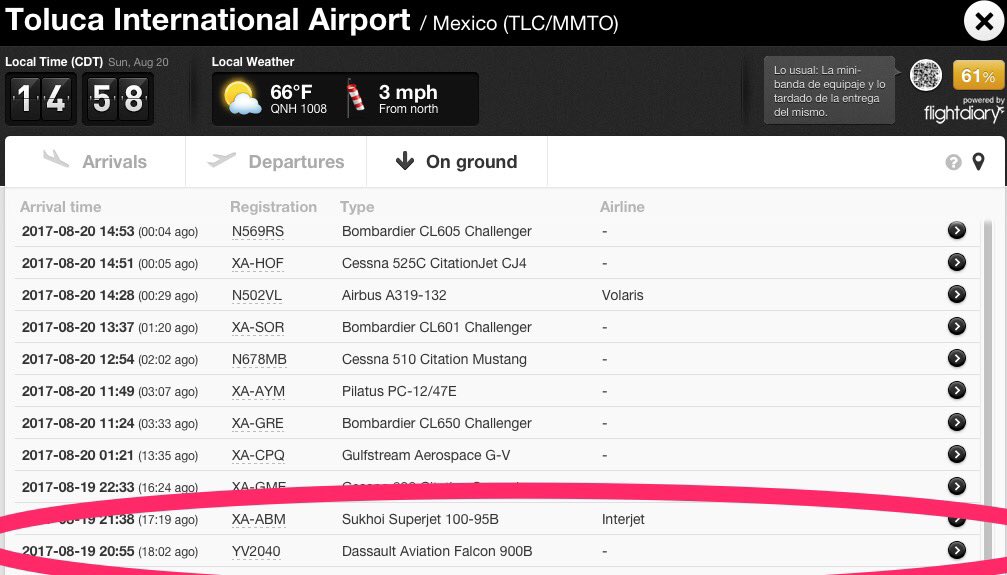Open details arrow for Pilatus PC-12 row
The width and height of the screenshot is (1007, 575).
[x=957, y=391]
